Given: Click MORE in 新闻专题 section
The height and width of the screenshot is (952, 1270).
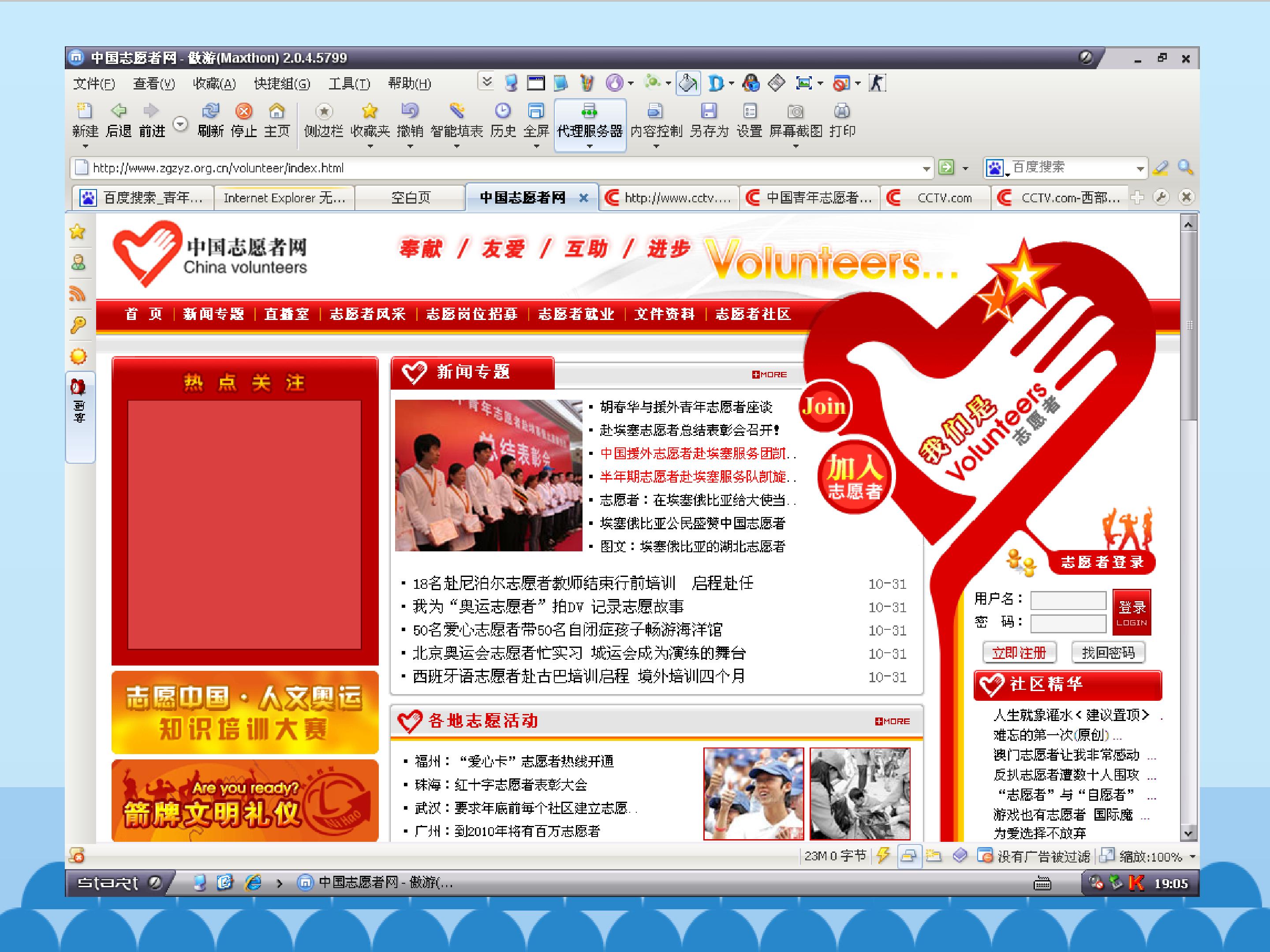Looking at the screenshot, I should pyautogui.click(x=769, y=375).
